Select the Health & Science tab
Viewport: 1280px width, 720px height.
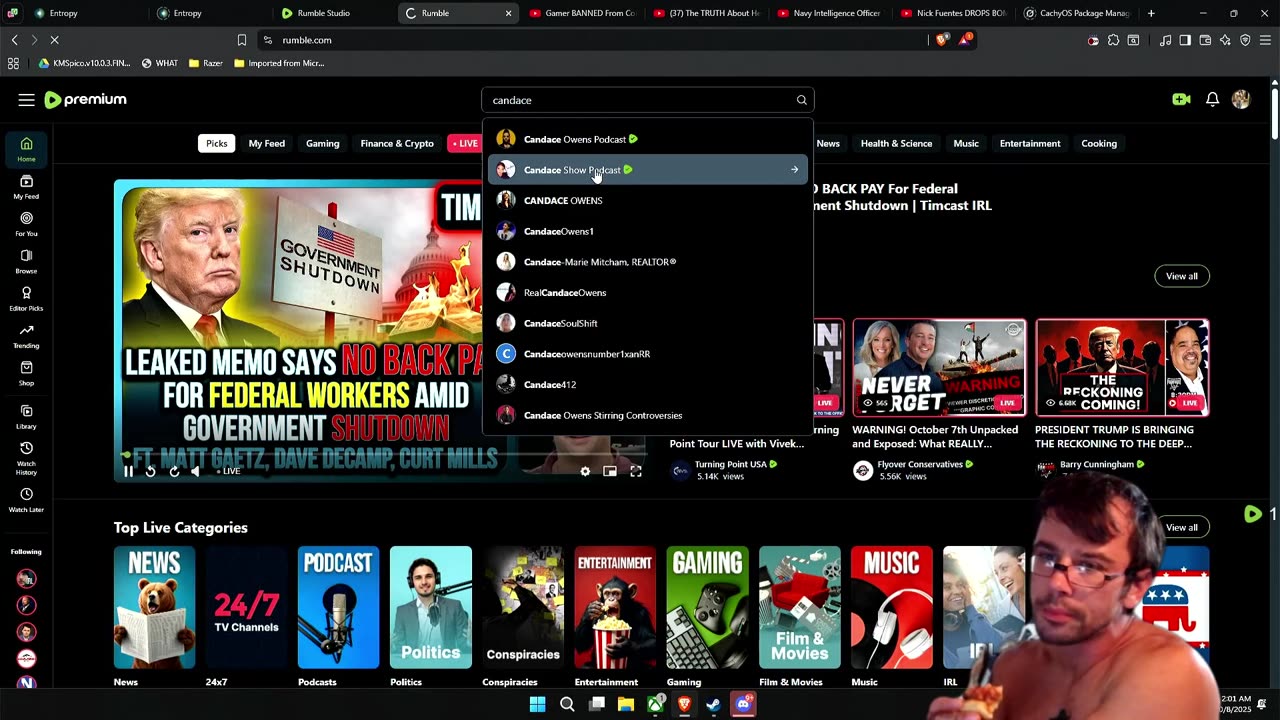[896, 143]
